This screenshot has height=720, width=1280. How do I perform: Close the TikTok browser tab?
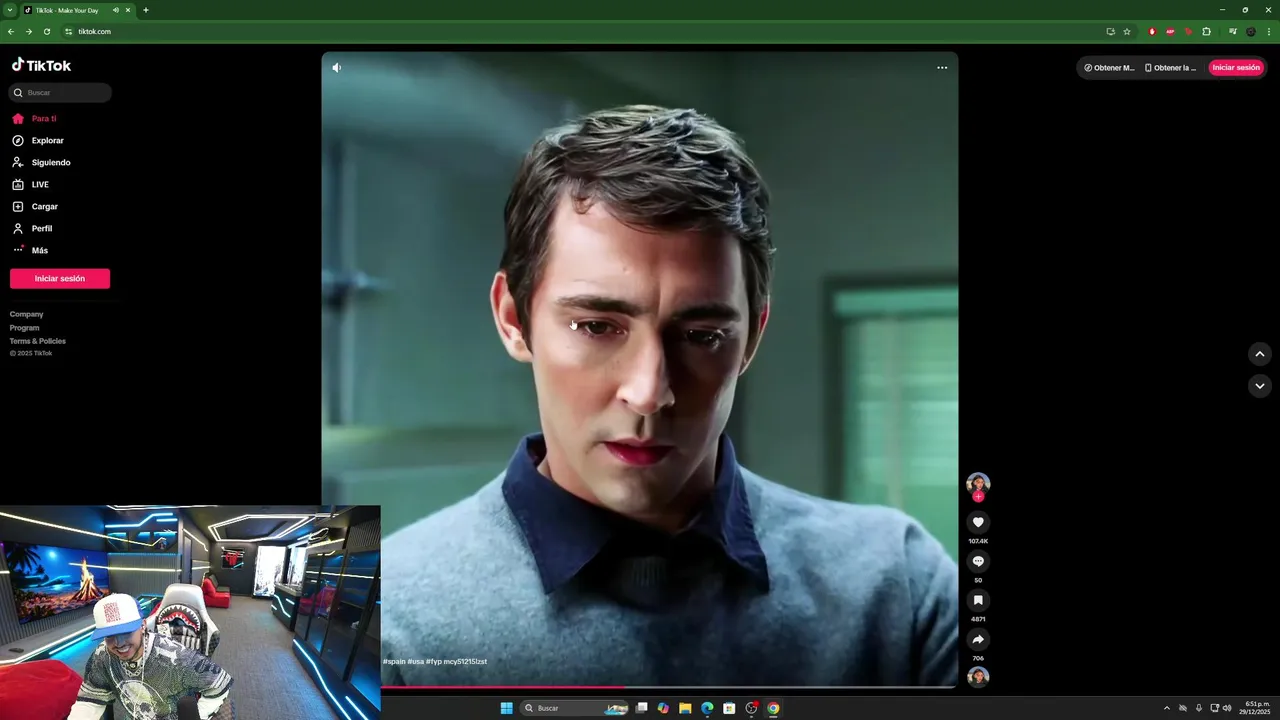128,10
